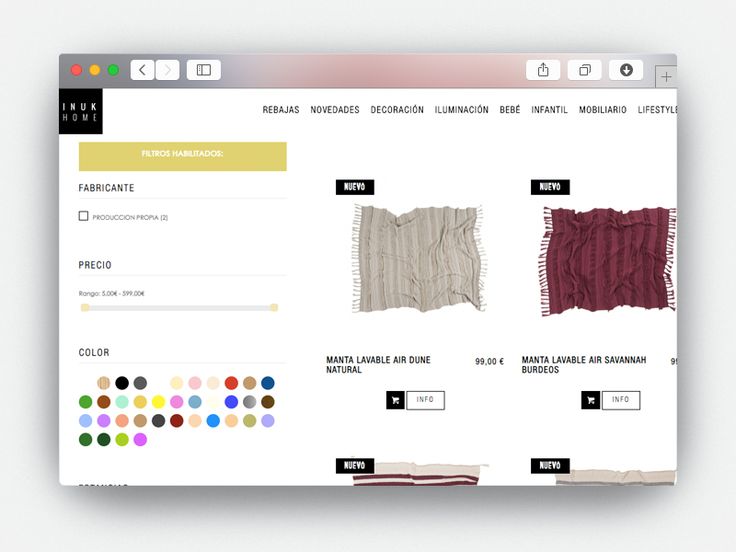Click INFO button for Savannah Burdeos
Screen dimensions: 736x552
[x=621, y=400]
